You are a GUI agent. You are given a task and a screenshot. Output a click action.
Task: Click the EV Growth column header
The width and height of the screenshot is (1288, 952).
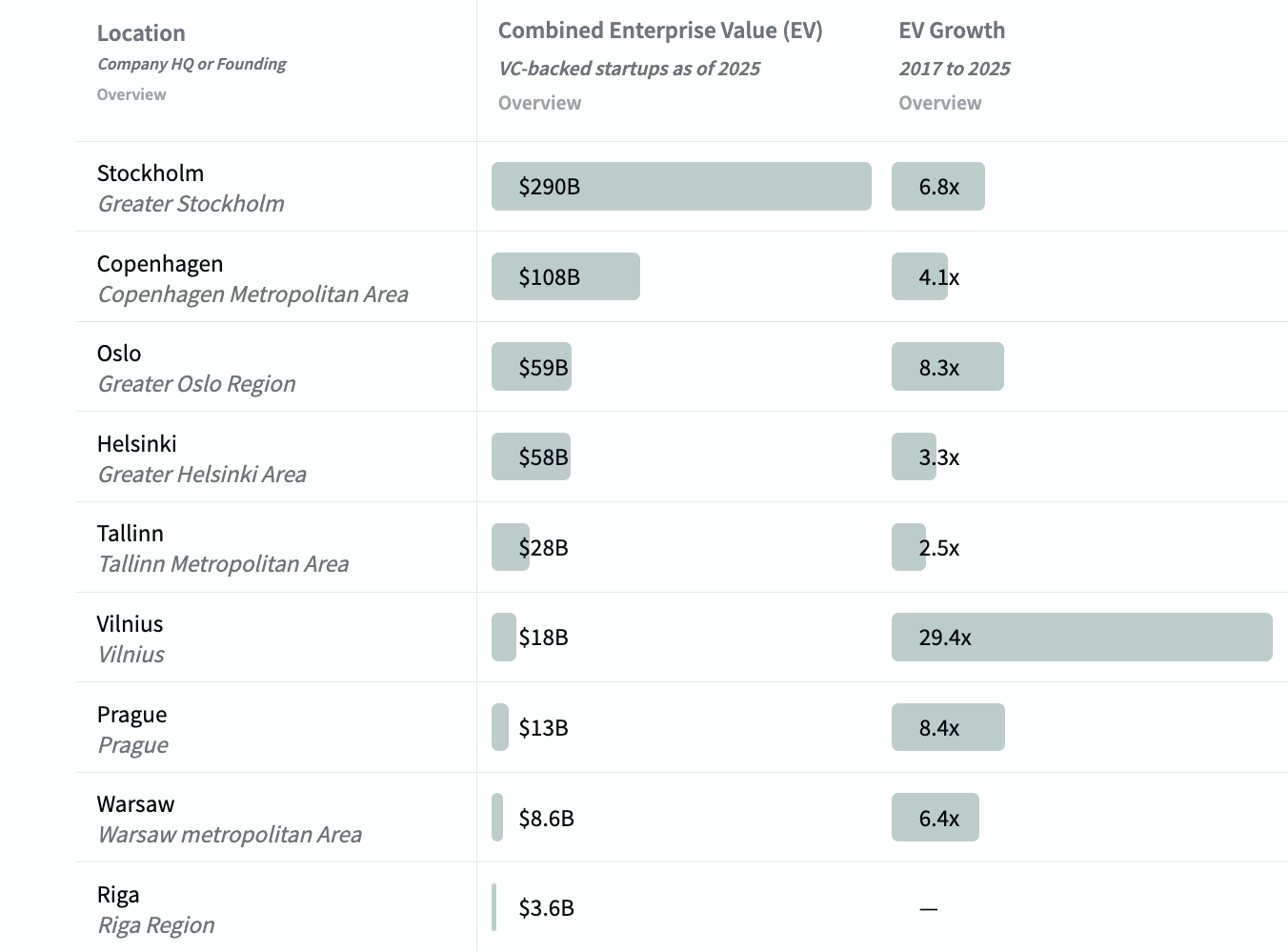952,30
